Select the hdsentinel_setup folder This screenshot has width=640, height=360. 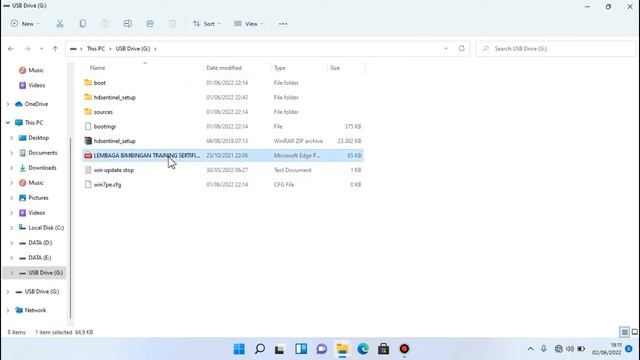pos(115,98)
